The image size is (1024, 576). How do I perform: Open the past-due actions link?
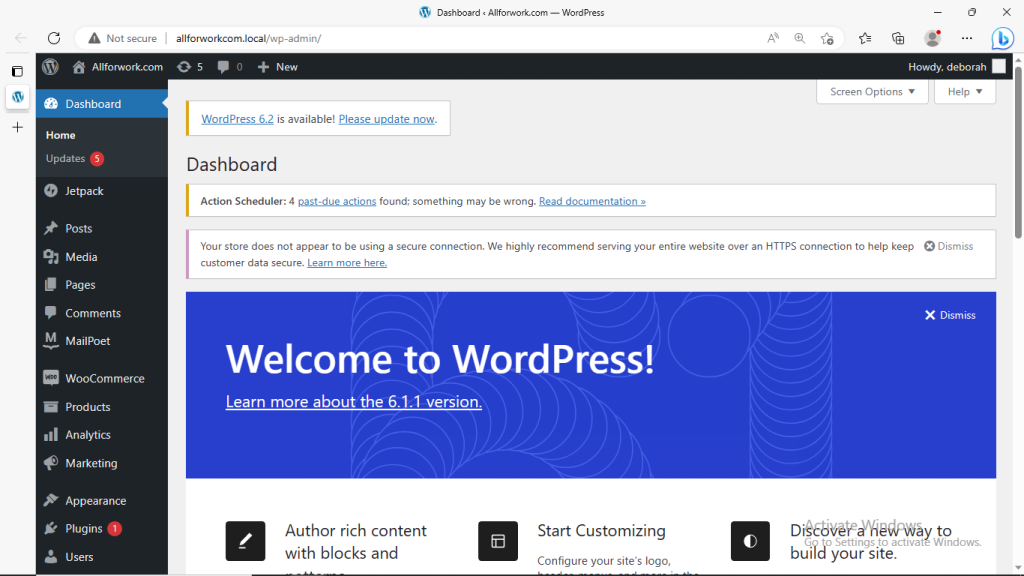point(337,201)
